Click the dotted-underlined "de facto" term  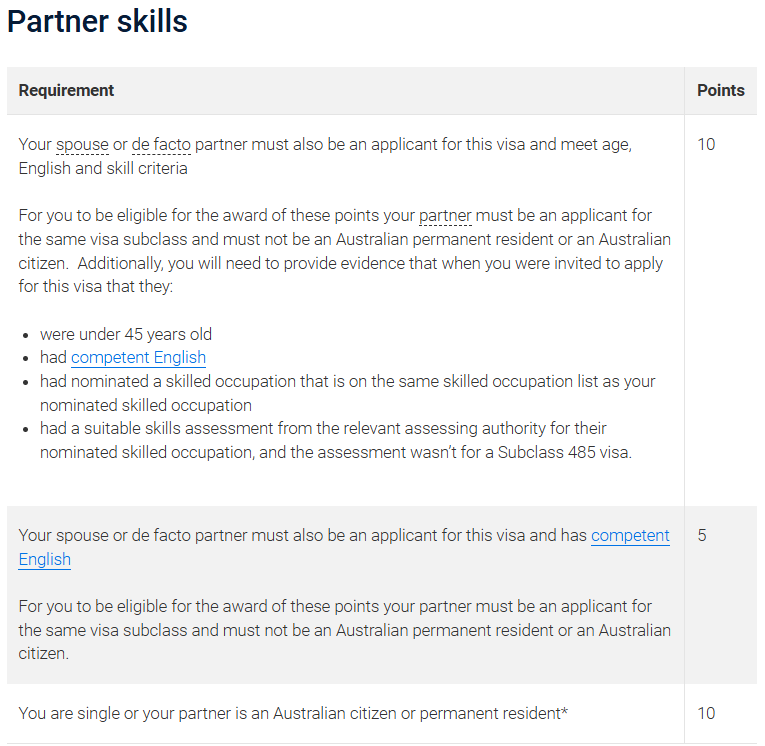click(x=161, y=144)
